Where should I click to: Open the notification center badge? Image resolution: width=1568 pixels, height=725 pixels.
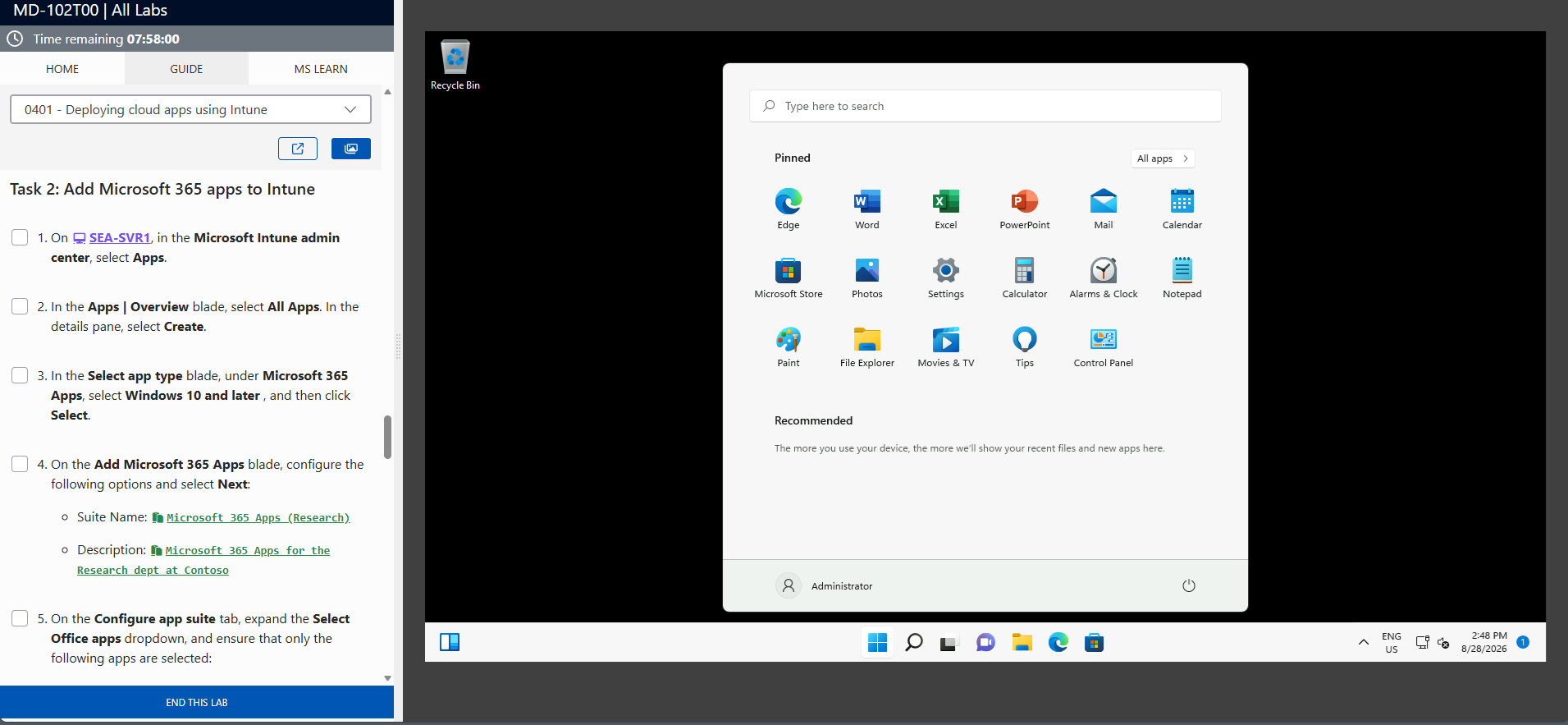click(1523, 642)
